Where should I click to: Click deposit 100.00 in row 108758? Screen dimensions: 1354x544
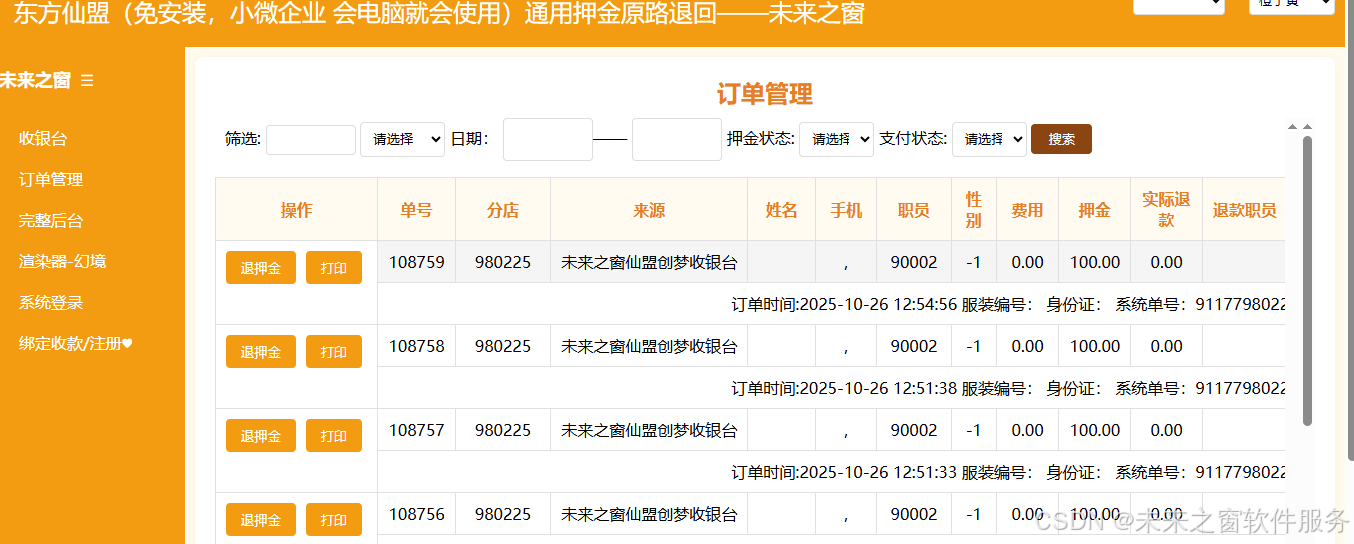click(x=1095, y=346)
